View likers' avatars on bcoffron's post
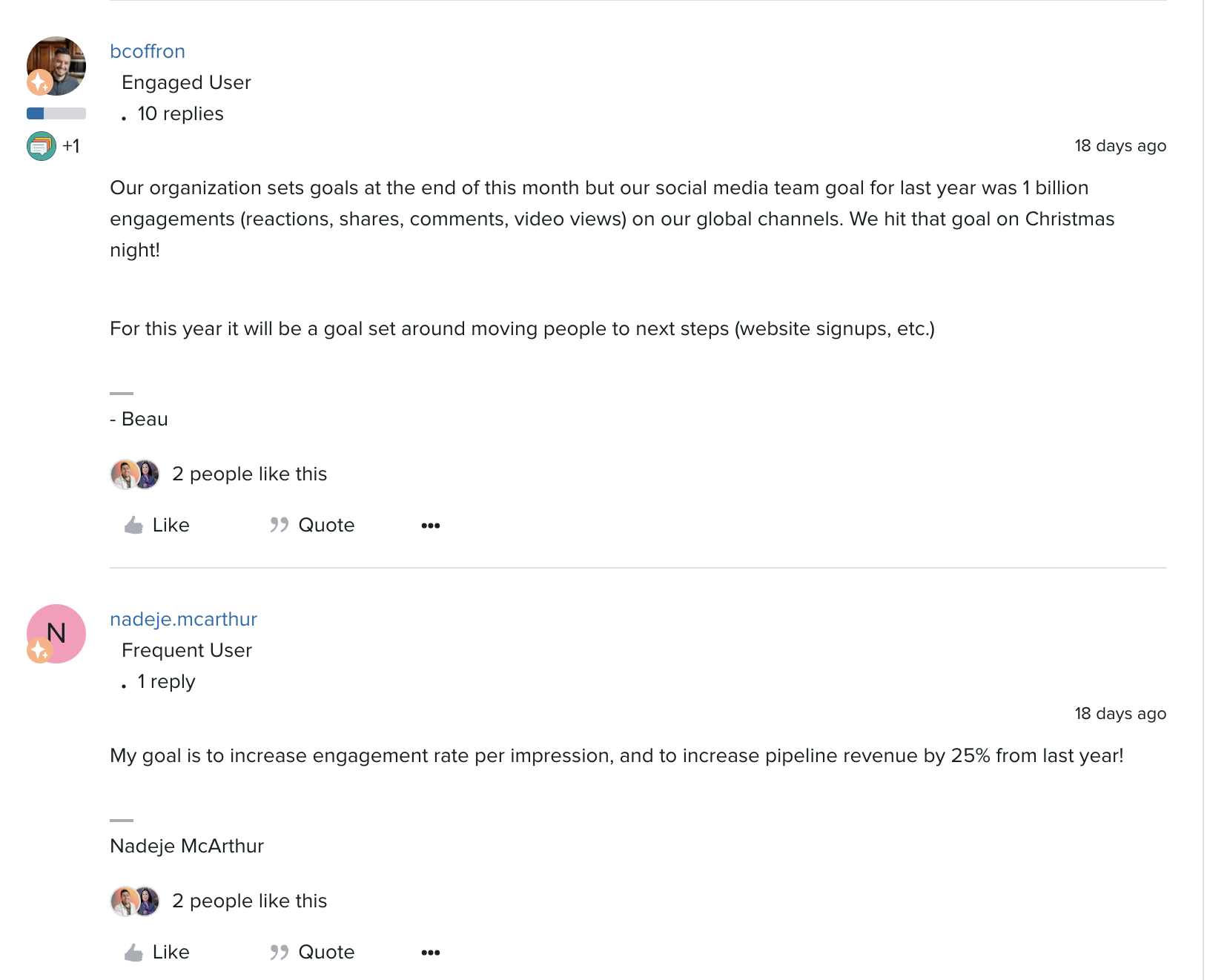 point(135,474)
